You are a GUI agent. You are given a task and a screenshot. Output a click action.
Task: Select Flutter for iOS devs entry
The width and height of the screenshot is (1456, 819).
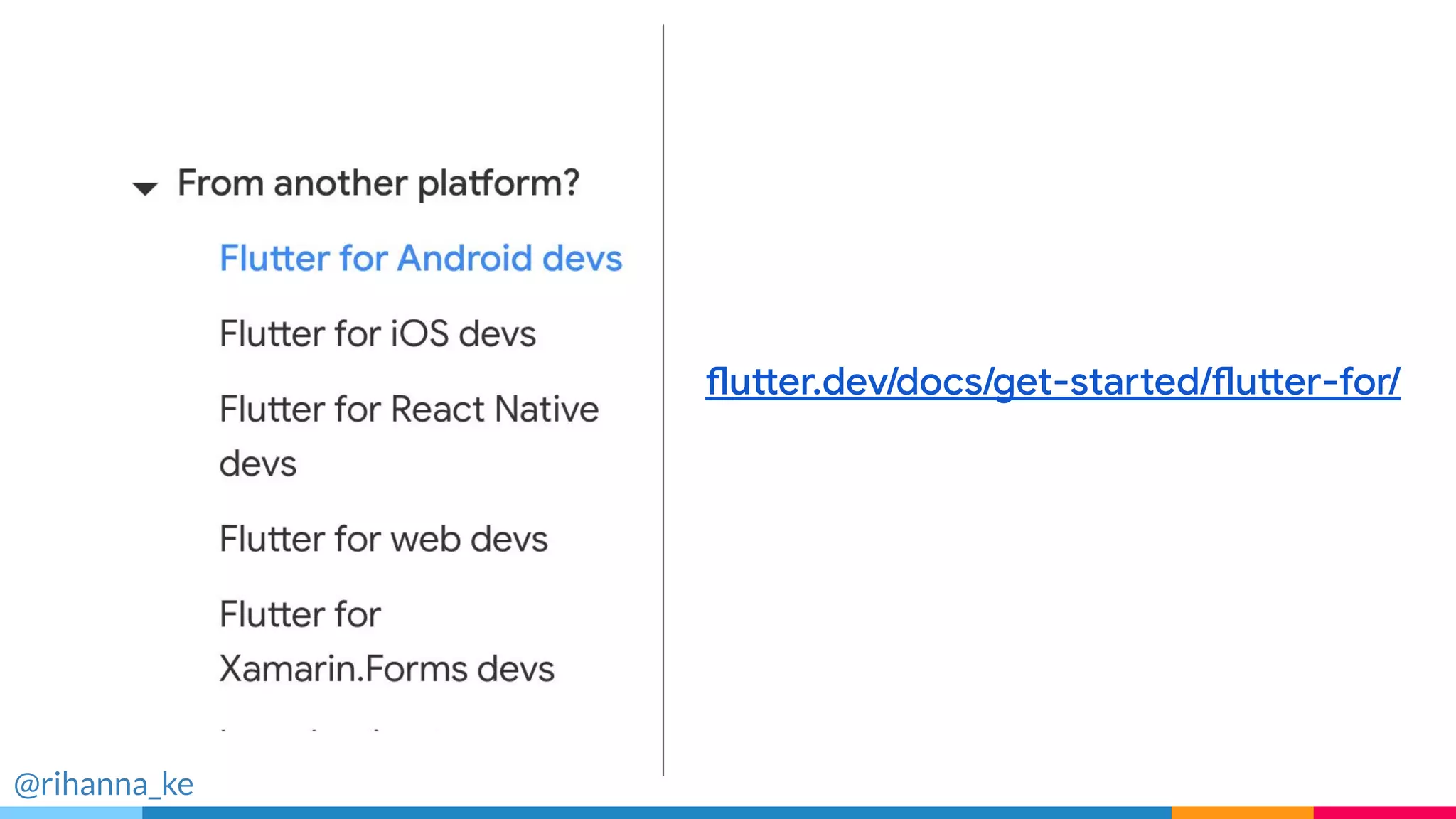pos(377,334)
